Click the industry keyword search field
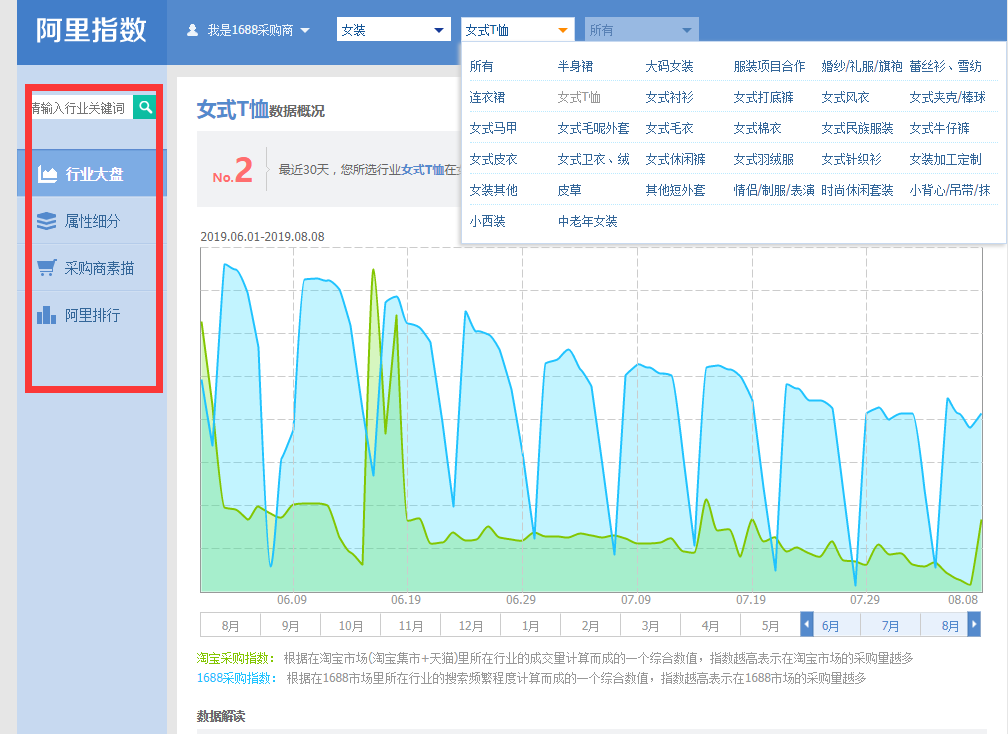The height and width of the screenshot is (734, 1008). 82,107
